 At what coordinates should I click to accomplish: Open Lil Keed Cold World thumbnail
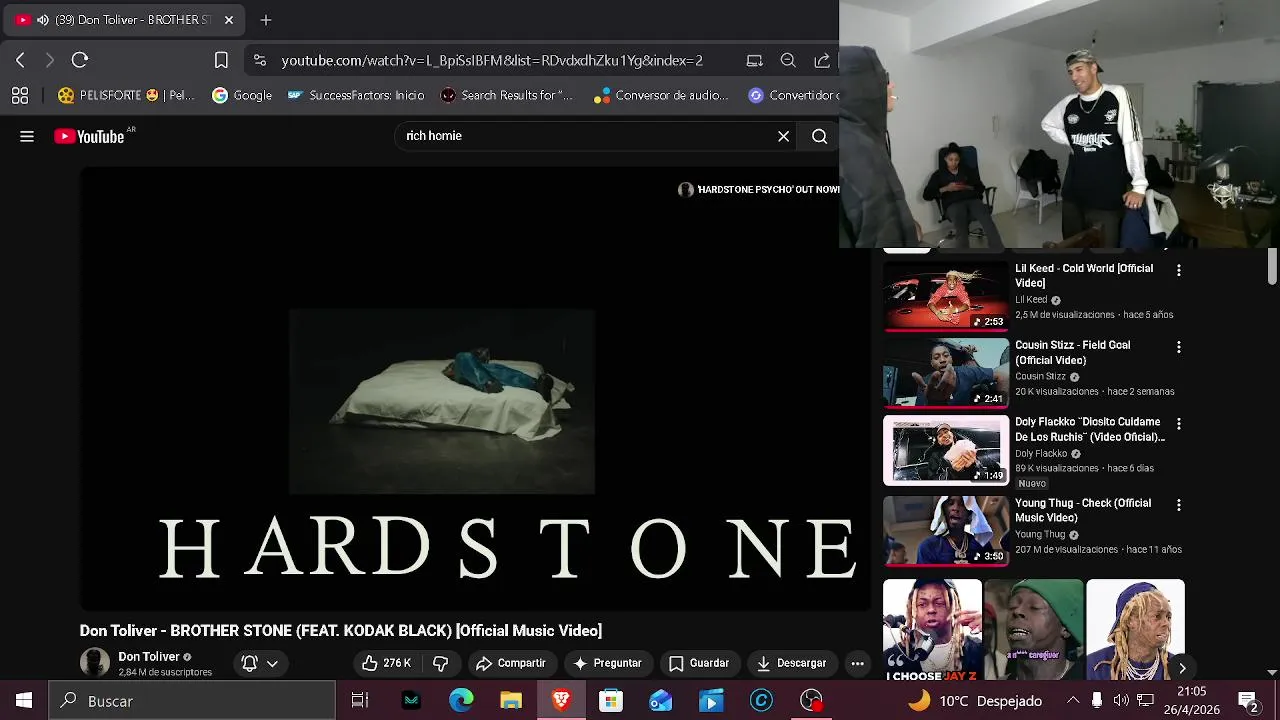(x=946, y=296)
